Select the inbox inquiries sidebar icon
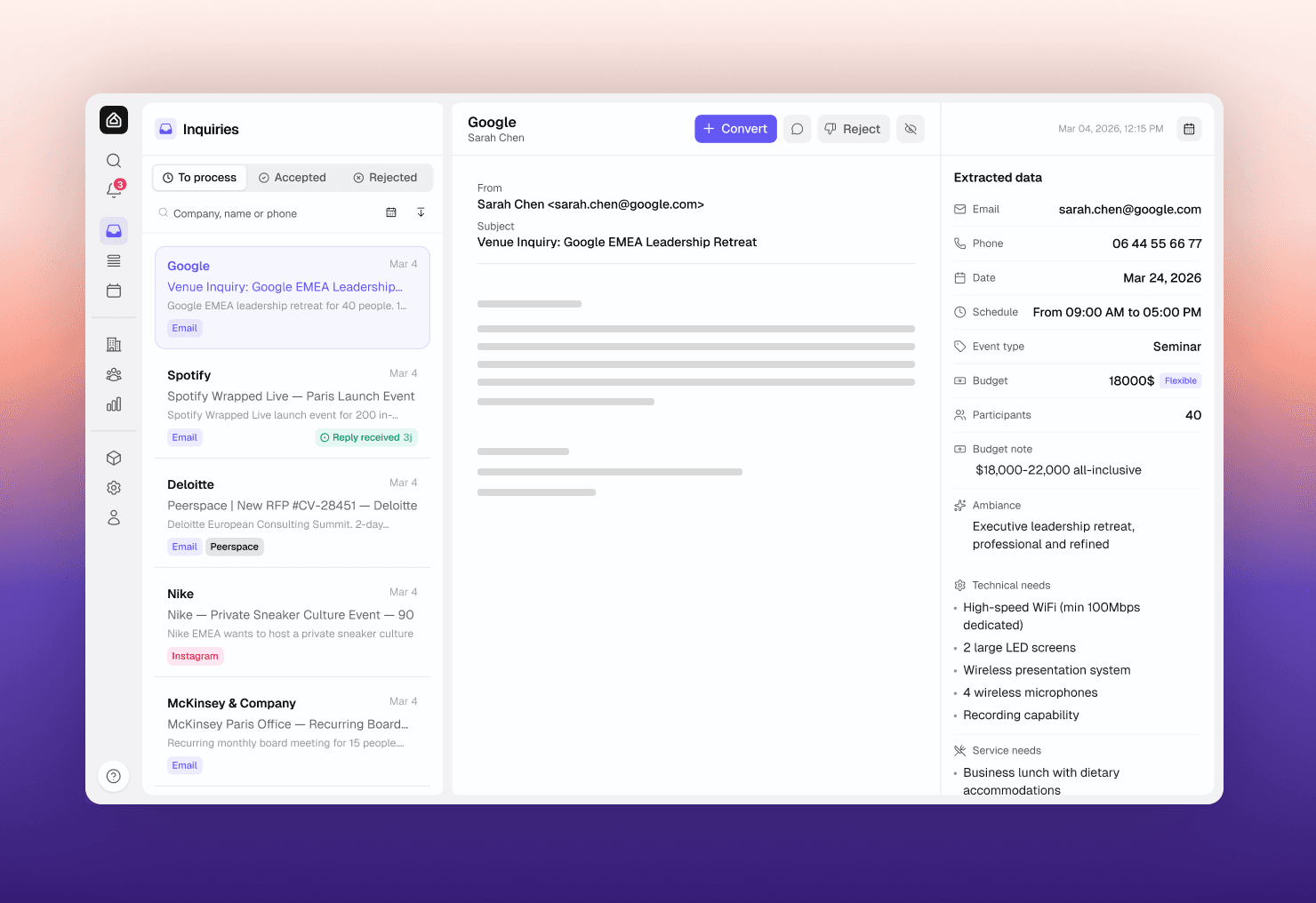Viewport: 1316px width, 903px height. 114,231
